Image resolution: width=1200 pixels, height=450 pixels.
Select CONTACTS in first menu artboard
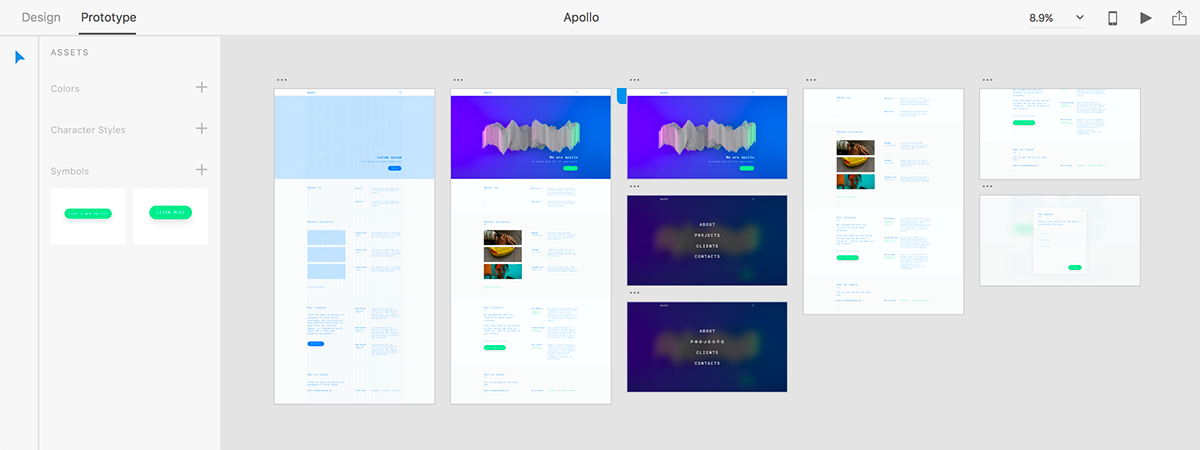point(707,256)
